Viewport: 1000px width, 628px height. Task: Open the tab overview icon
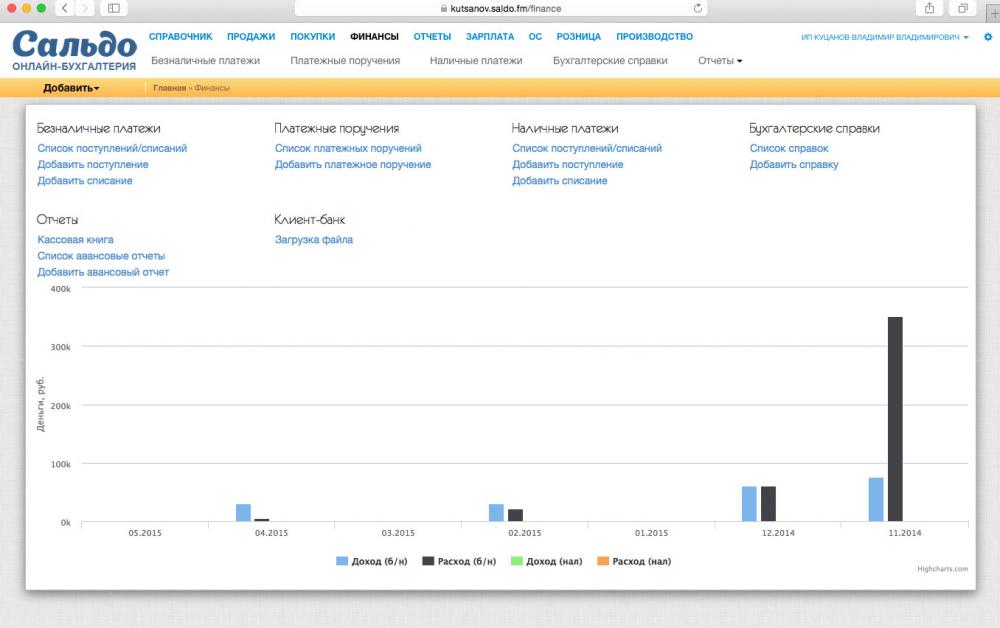[x=962, y=8]
